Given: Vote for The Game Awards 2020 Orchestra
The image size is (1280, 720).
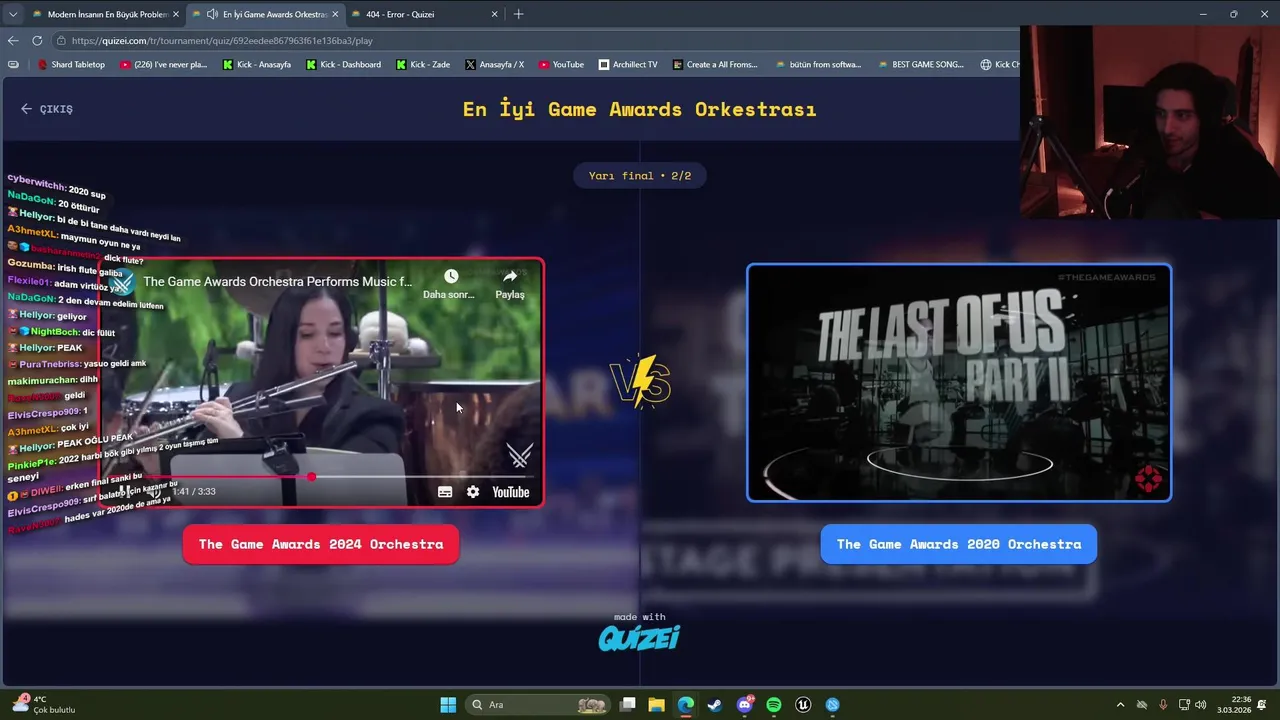Looking at the screenshot, I should tap(959, 544).
